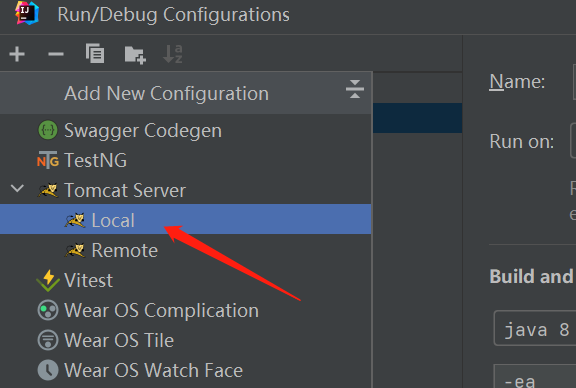Image resolution: width=576 pixels, height=388 pixels.
Task: Click the Vitest lightning bolt icon
Action: [x=48, y=280]
